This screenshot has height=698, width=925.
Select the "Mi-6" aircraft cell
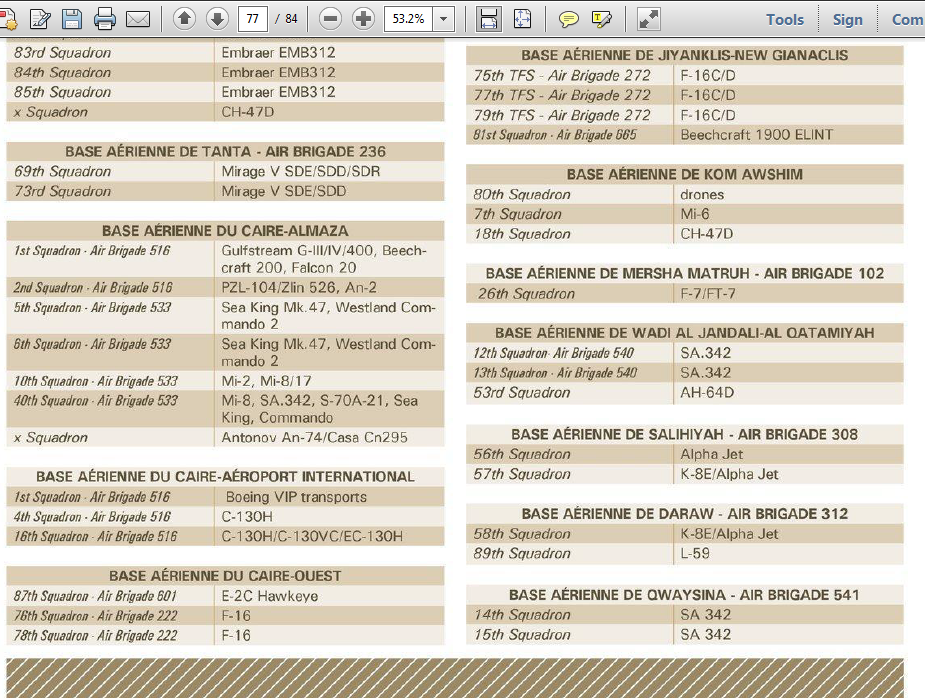click(695, 214)
